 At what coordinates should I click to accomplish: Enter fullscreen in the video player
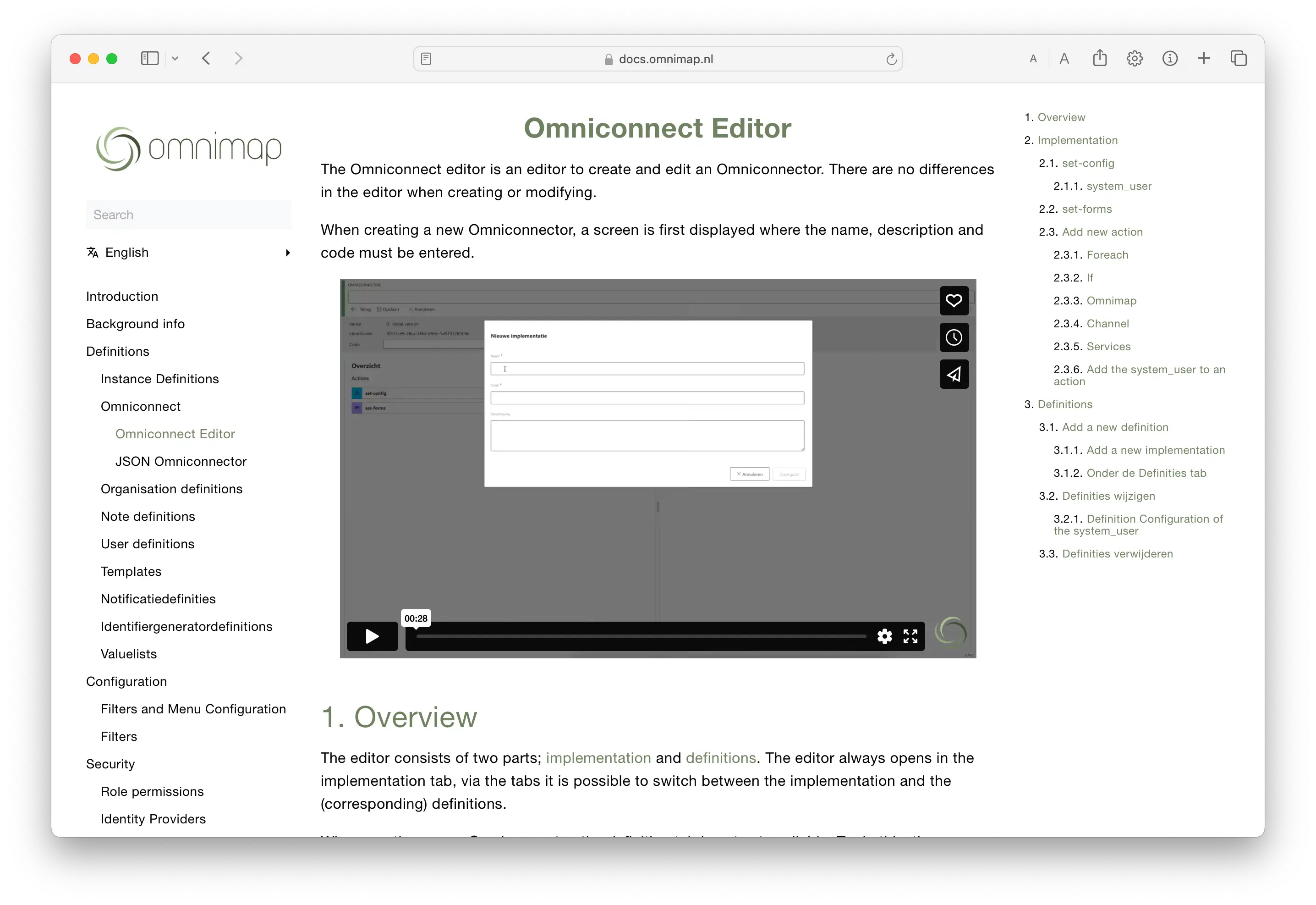910,636
